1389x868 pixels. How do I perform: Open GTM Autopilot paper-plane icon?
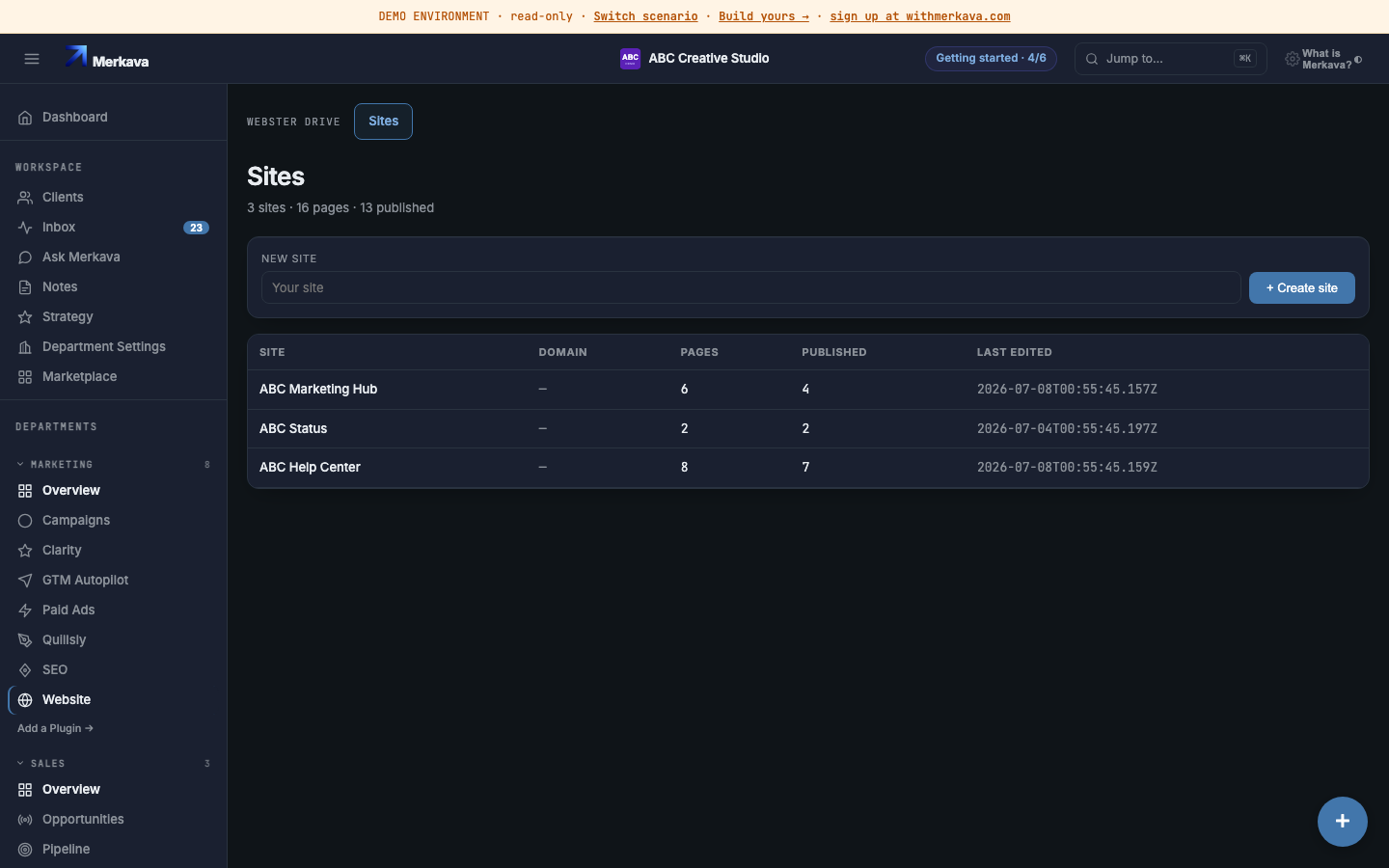25,581
